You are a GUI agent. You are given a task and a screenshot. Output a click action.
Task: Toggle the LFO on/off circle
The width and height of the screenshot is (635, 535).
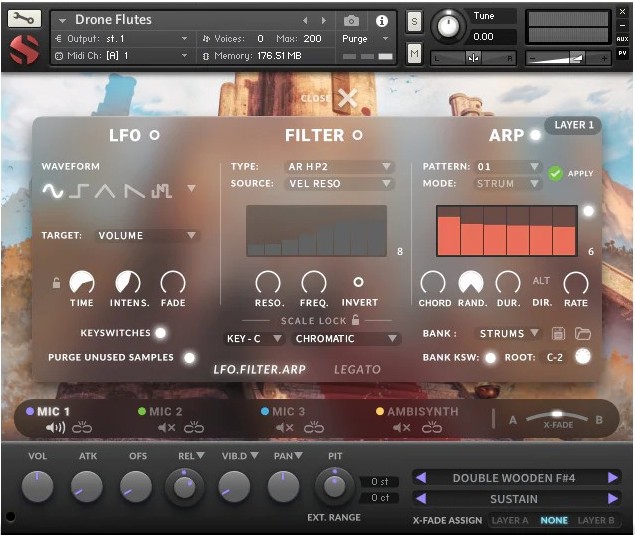click(x=154, y=135)
